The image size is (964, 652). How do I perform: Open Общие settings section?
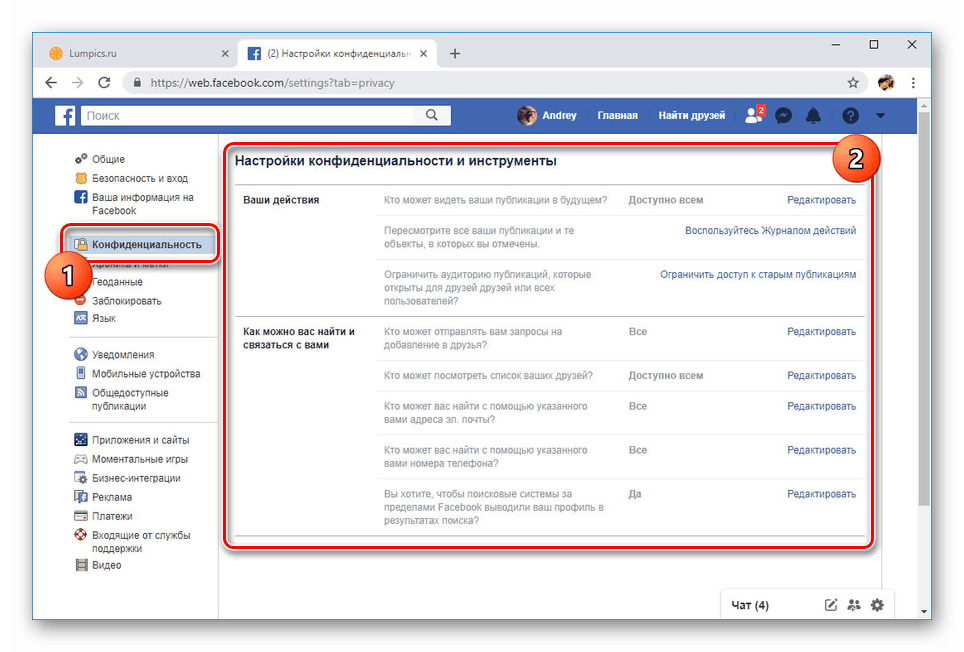(110, 158)
